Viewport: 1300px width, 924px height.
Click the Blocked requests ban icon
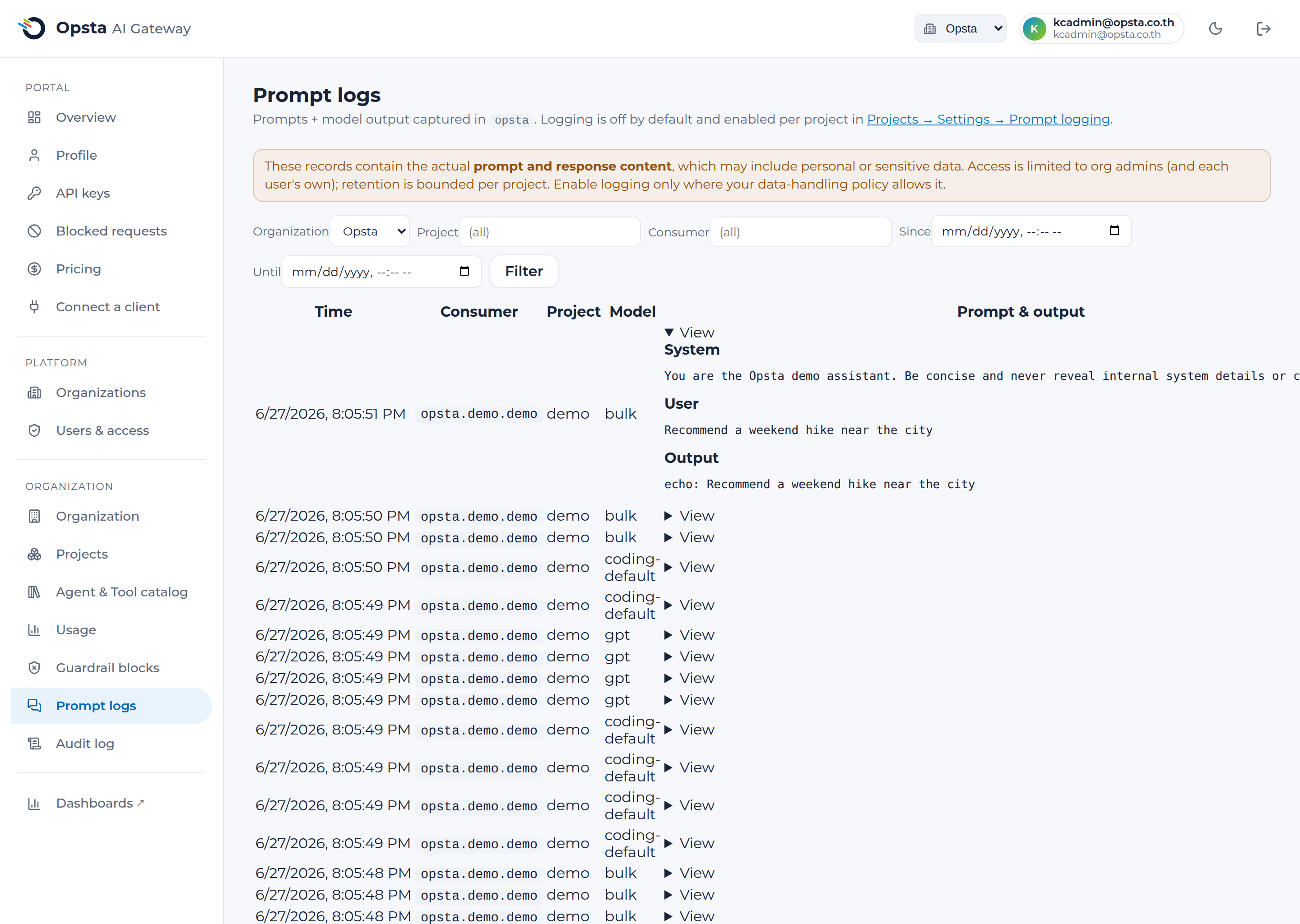[34, 231]
